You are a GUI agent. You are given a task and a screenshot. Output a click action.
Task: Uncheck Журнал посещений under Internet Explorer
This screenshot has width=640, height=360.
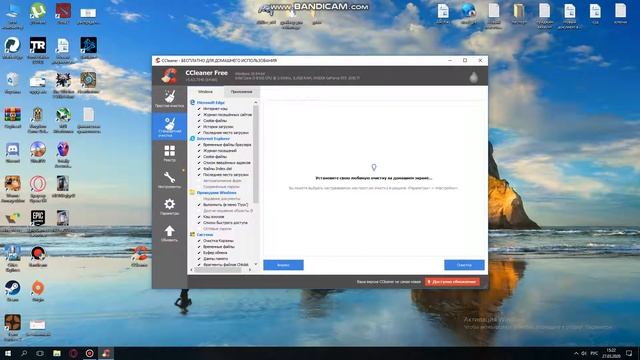click(199, 151)
